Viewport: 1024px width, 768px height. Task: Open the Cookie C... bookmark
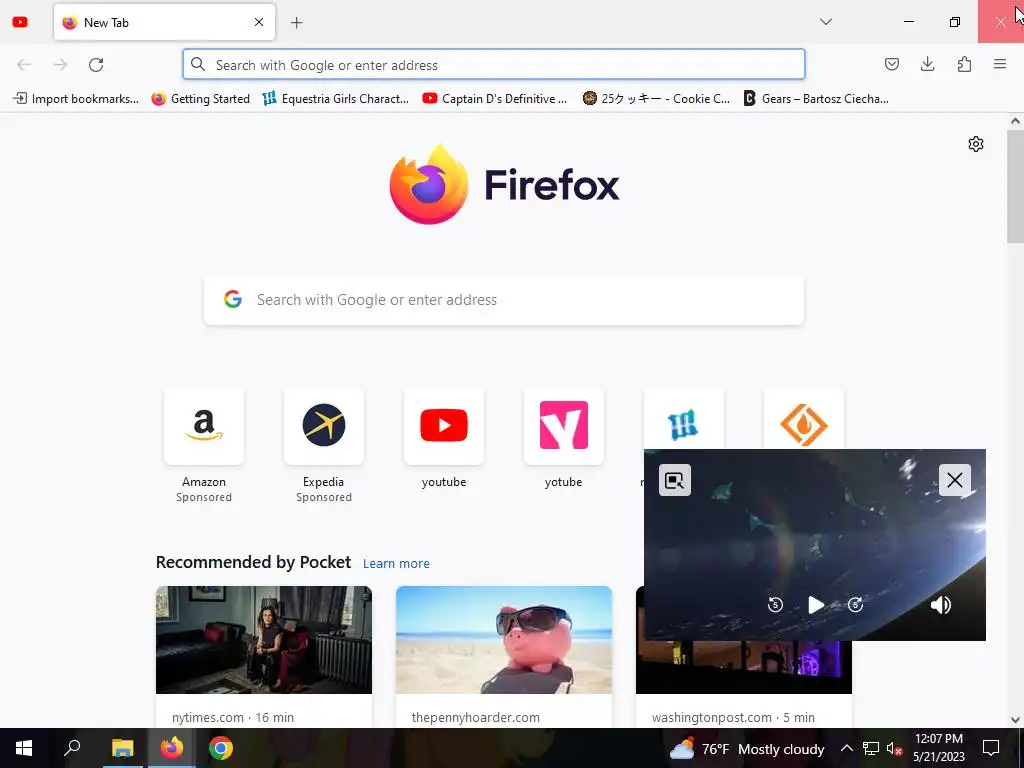pyautogui.click(x=656, y=99)
